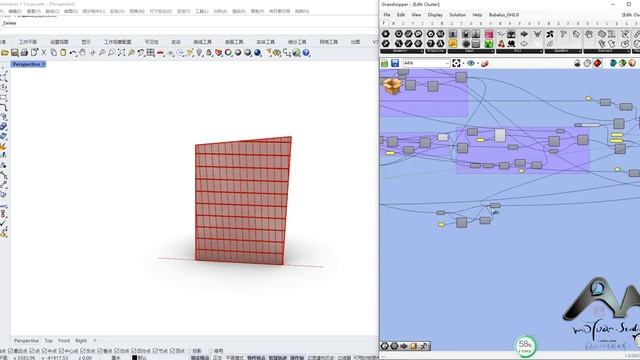Viewport: 640px width, 360px height.
Task: Click solid right arrow component icon
Action: click(524, 34)
